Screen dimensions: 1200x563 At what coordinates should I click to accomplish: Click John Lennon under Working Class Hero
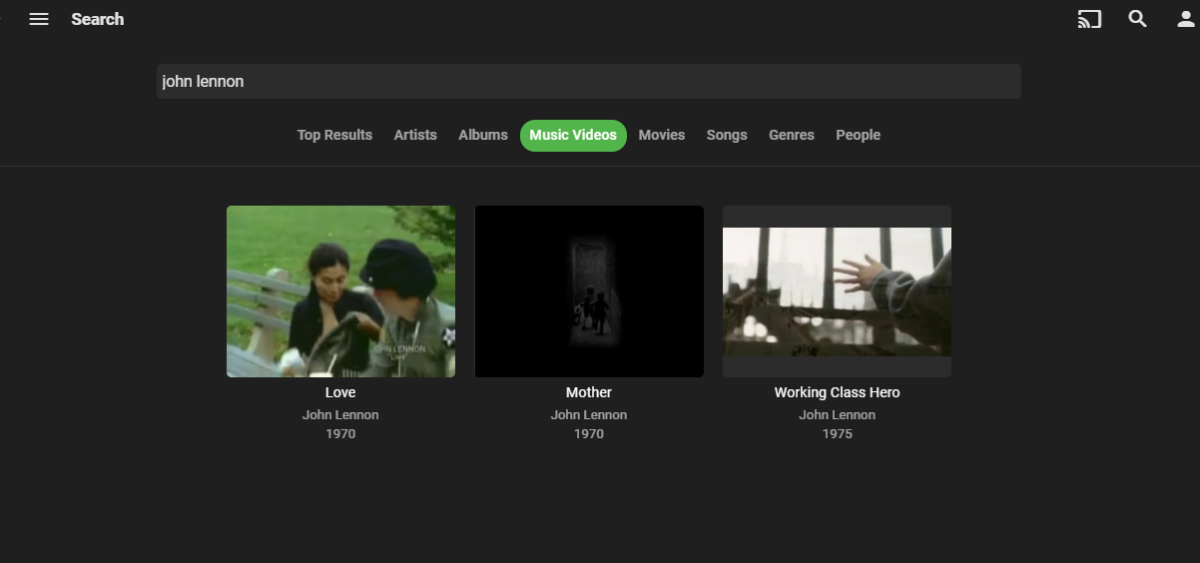tap(837, 415)
